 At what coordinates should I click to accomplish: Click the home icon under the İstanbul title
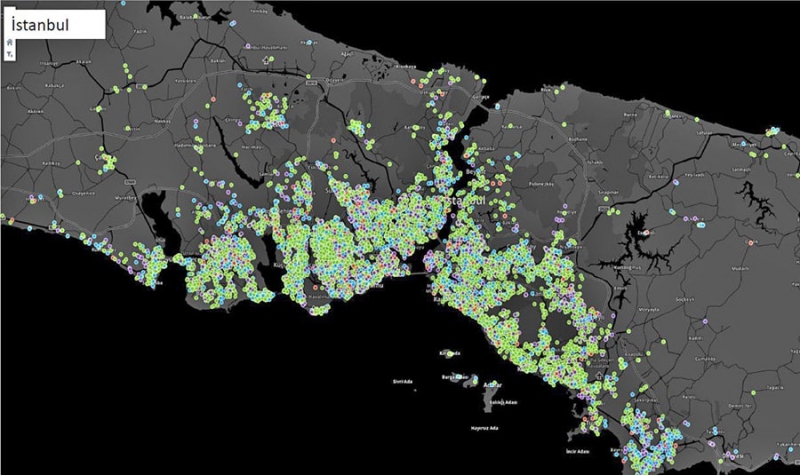9,43
